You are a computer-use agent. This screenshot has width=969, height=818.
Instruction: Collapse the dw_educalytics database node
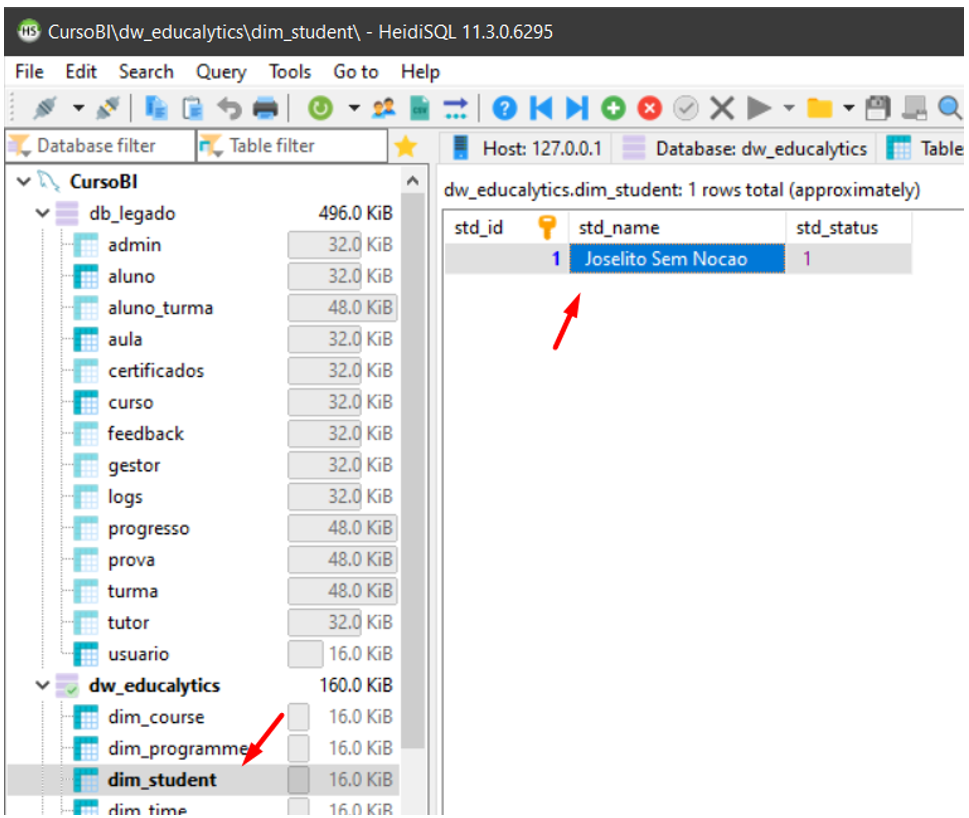point(42,685)
